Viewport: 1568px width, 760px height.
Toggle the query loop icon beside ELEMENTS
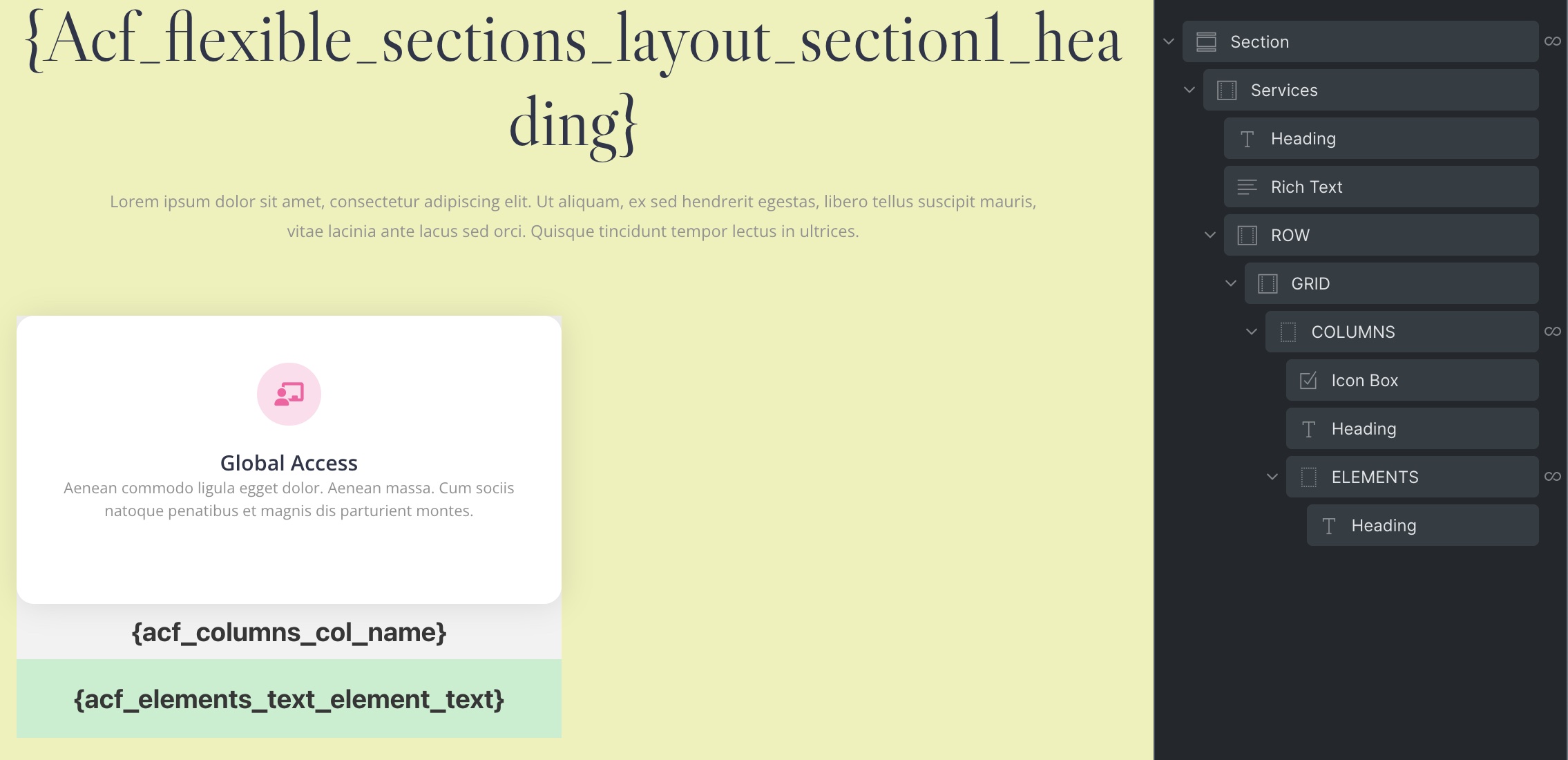click(1553, 477)
